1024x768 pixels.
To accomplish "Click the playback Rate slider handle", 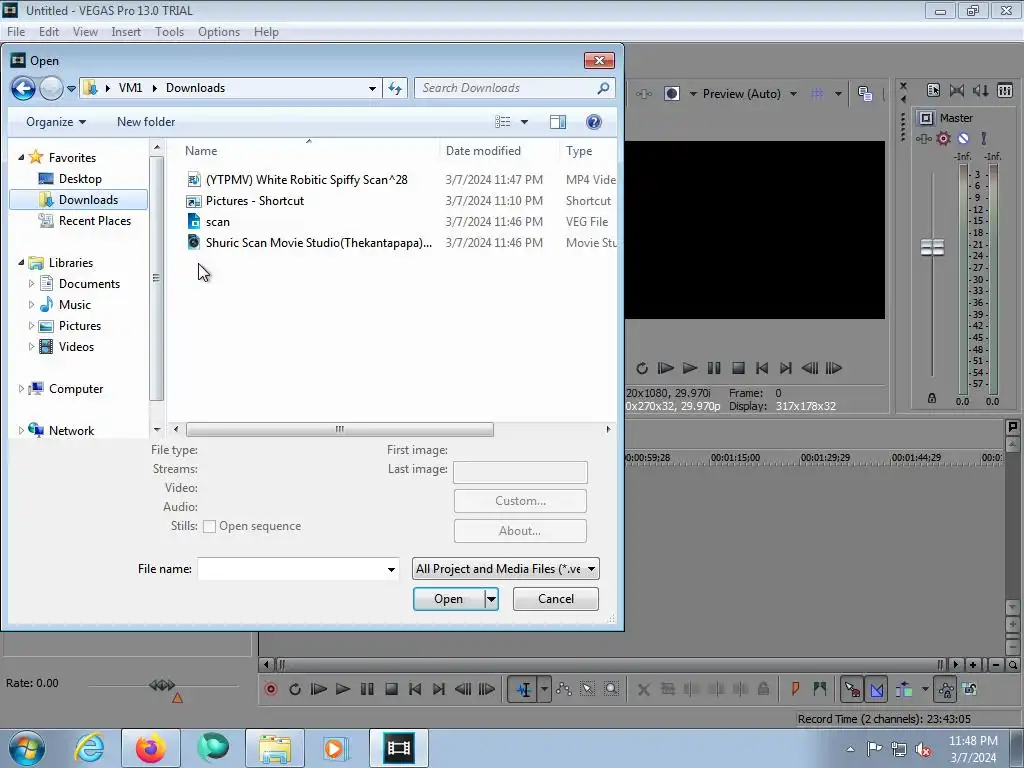I will 162,685.
